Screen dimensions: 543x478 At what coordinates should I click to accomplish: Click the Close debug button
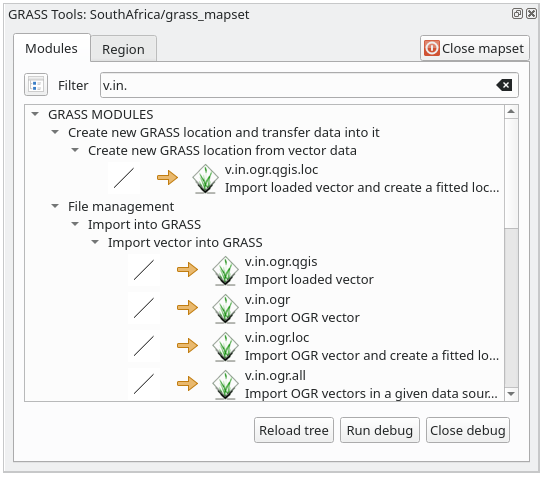(x=468, y=430)
